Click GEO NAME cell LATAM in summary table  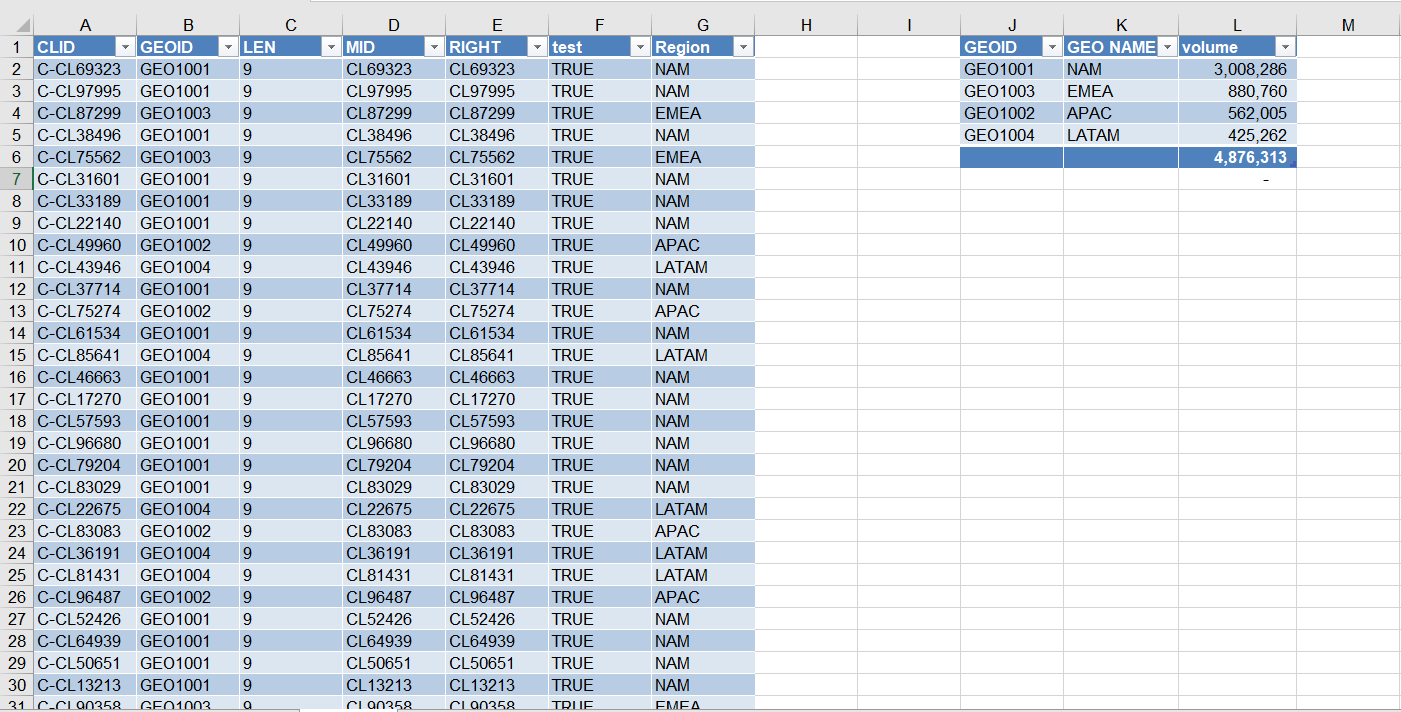point(1121,135)
